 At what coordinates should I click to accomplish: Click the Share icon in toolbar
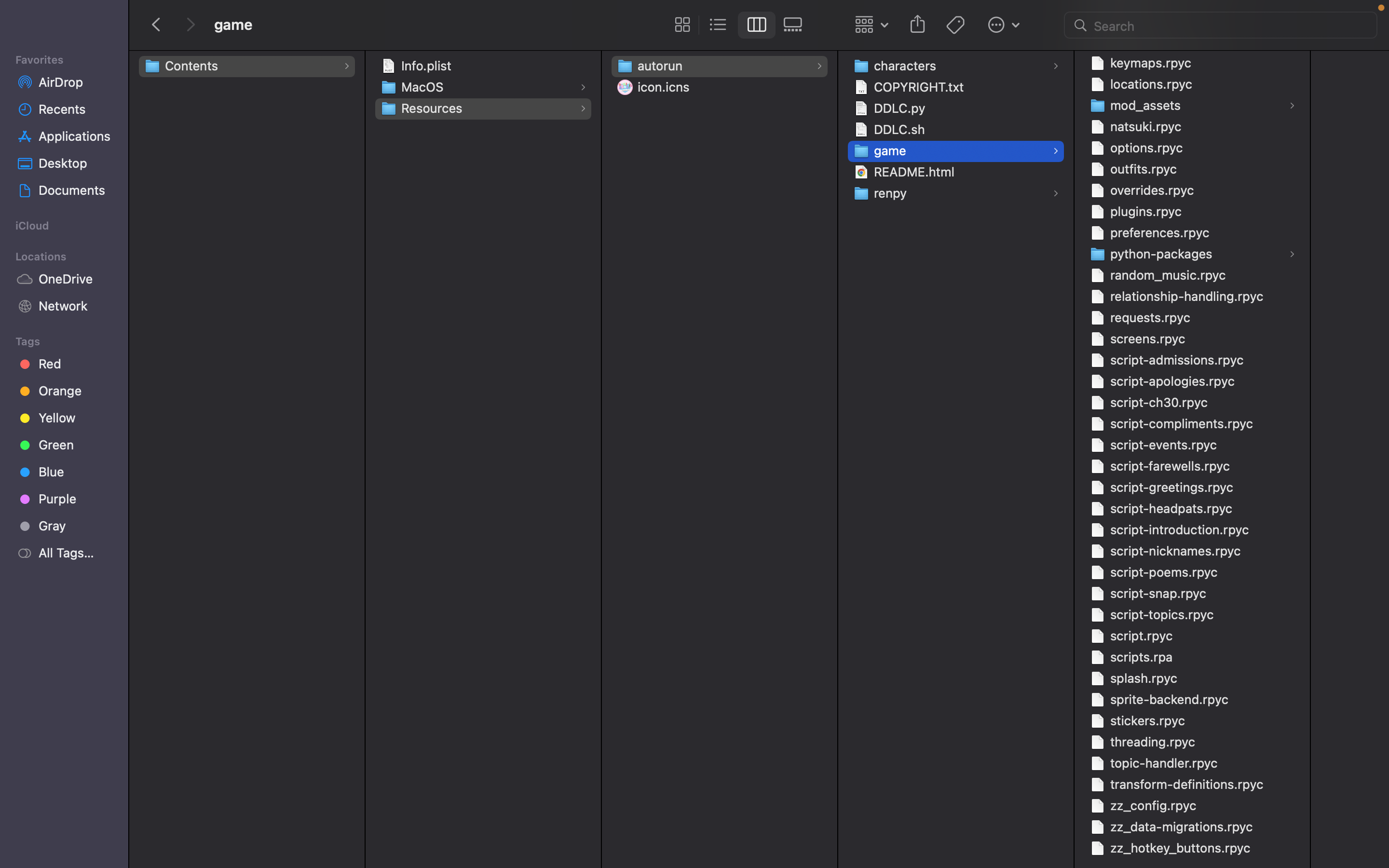917,25
